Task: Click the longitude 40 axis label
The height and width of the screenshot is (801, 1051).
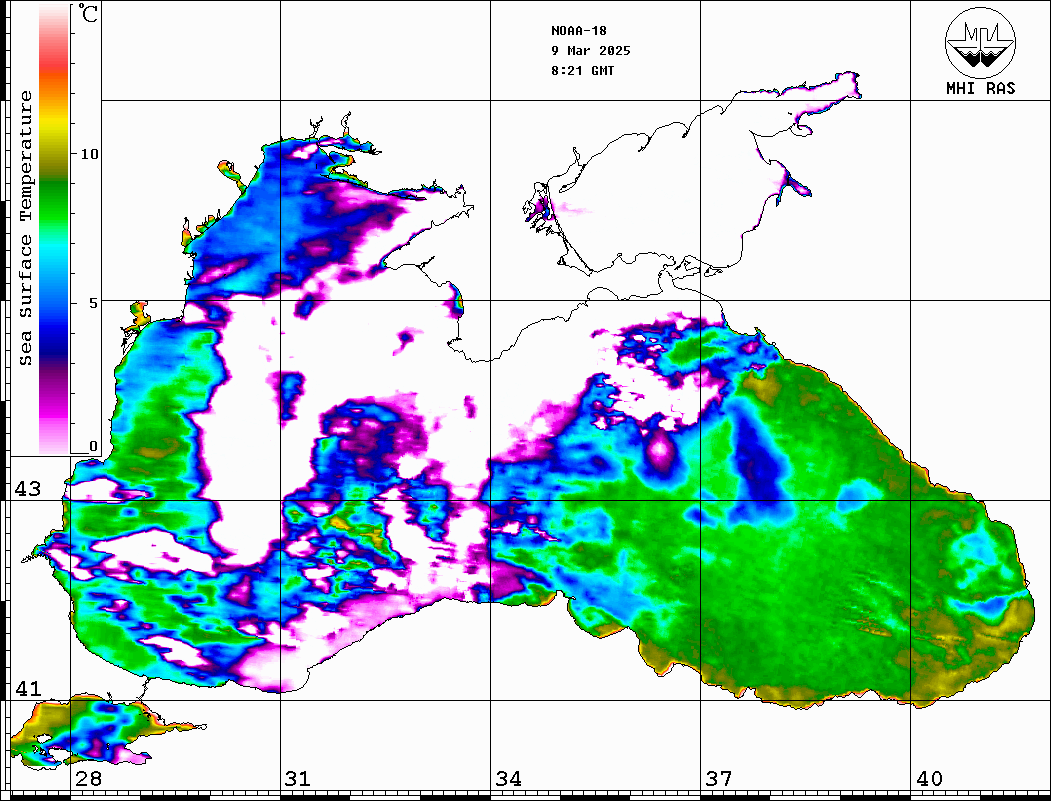Action: (929, 779)
